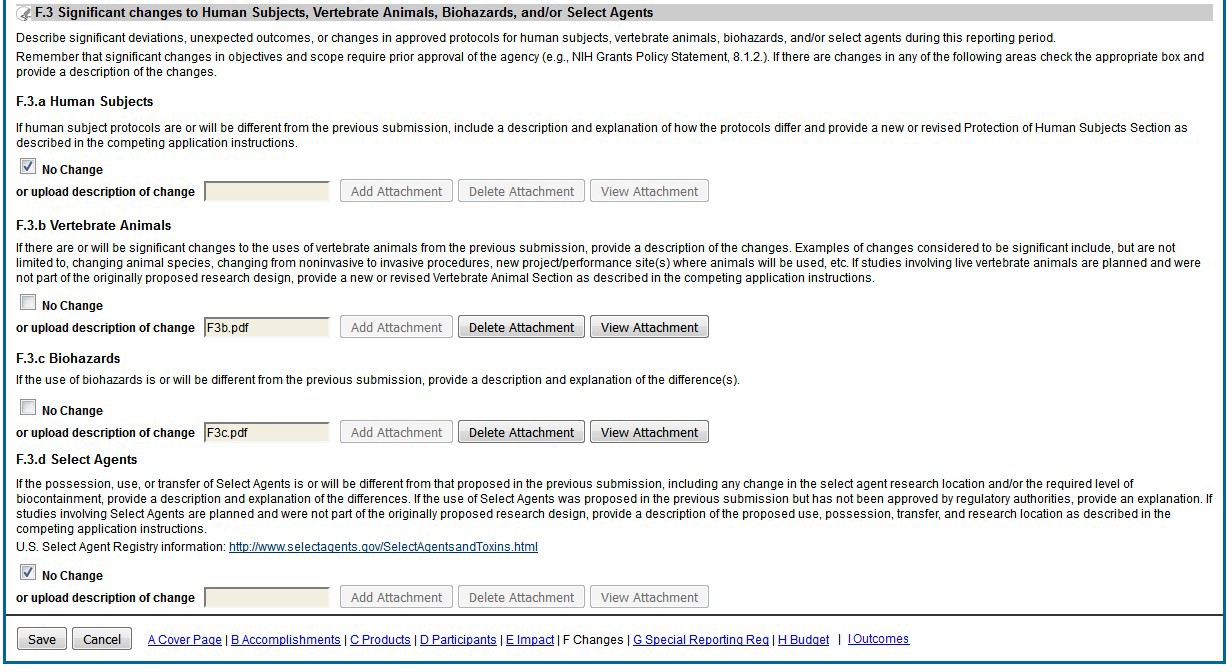Image resolution: width=1232 pixels, height=672 pixels.
Task: View the F3b.pdf attachment
Action: (649, 328)
